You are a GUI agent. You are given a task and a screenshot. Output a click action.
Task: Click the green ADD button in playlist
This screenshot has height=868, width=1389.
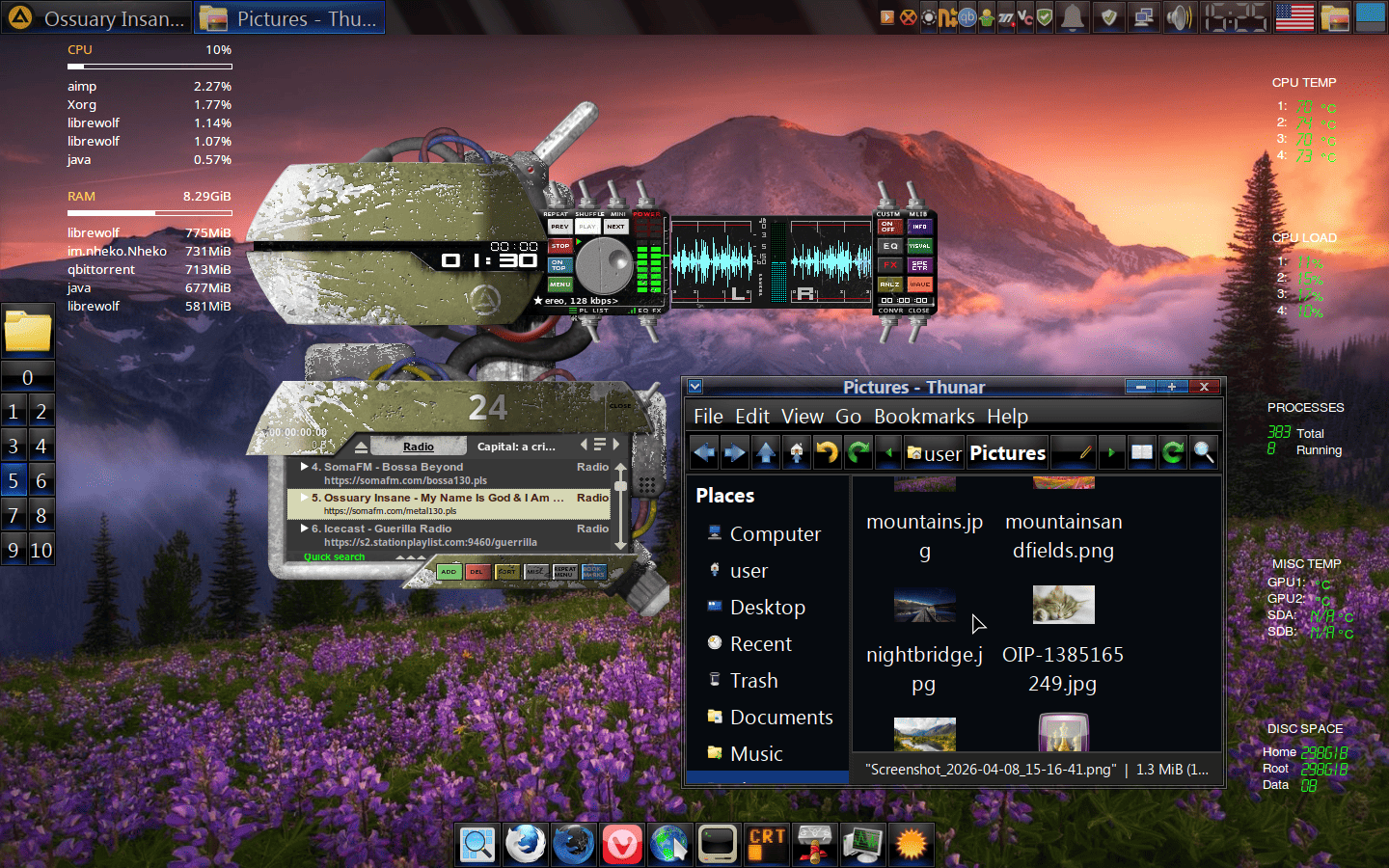pos(449,572)
